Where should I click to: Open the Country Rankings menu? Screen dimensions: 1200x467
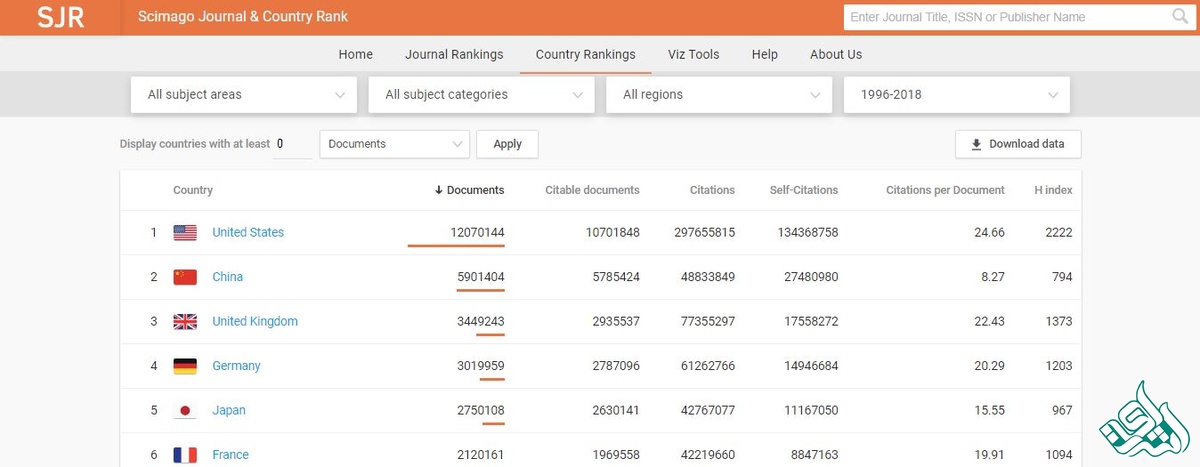click(x=586, y=54)
